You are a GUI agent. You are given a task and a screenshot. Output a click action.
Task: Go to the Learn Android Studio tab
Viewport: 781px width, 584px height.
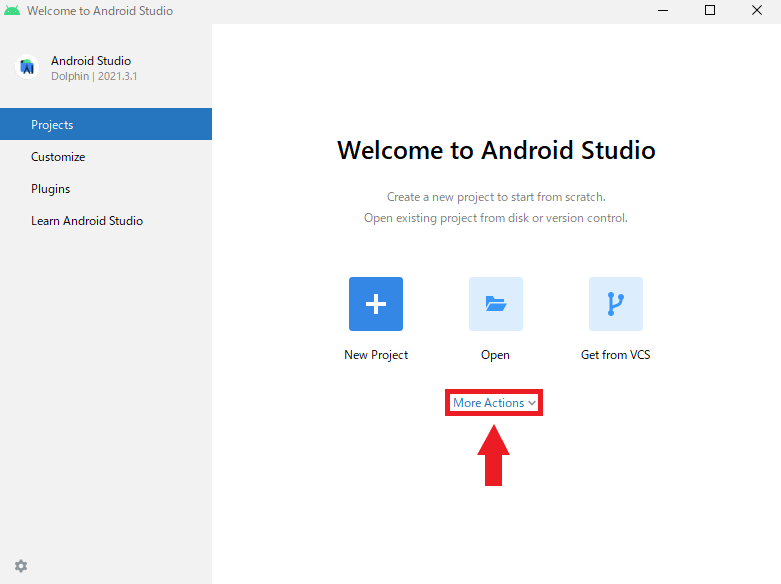coord(106,221)
